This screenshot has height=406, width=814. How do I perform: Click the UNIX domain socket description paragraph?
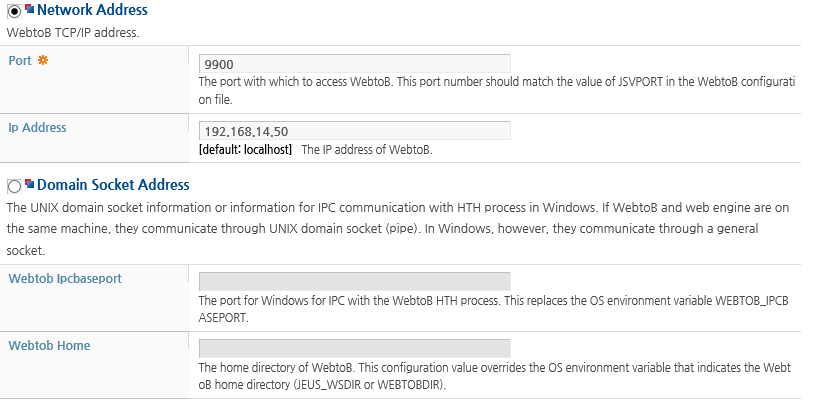coord(398,229)
